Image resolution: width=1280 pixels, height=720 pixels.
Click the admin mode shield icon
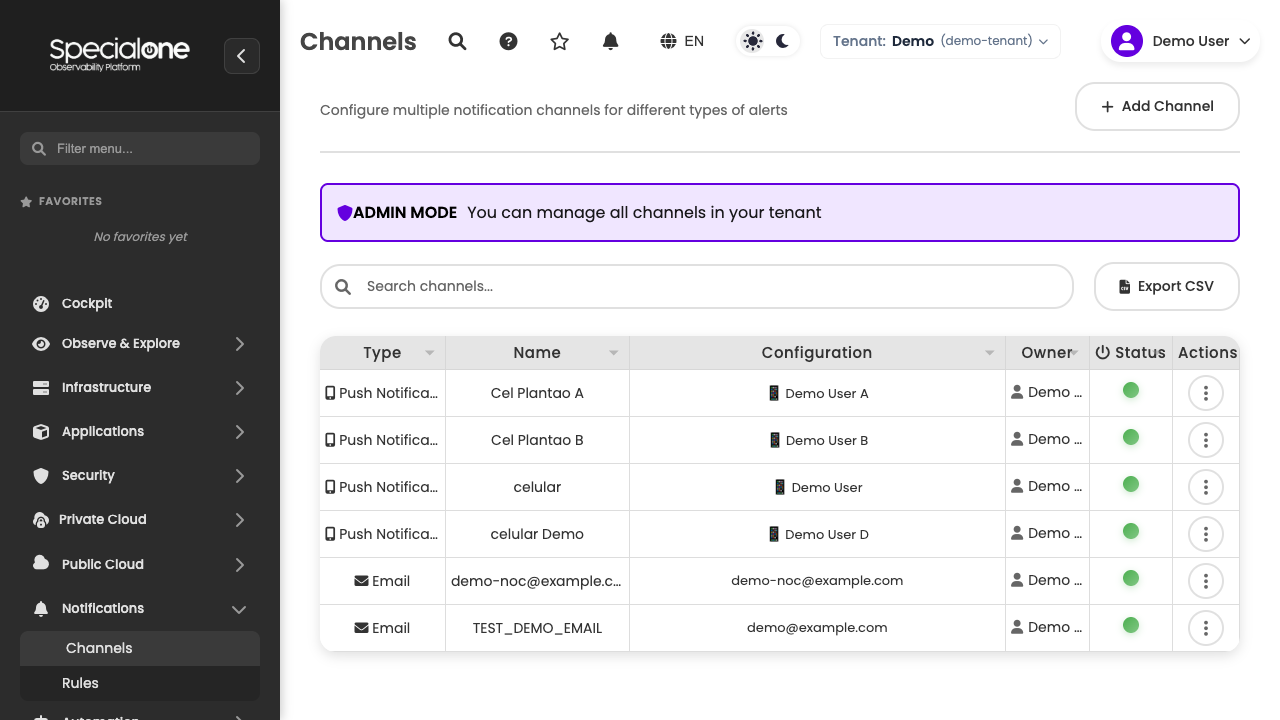tap(345, 213)
